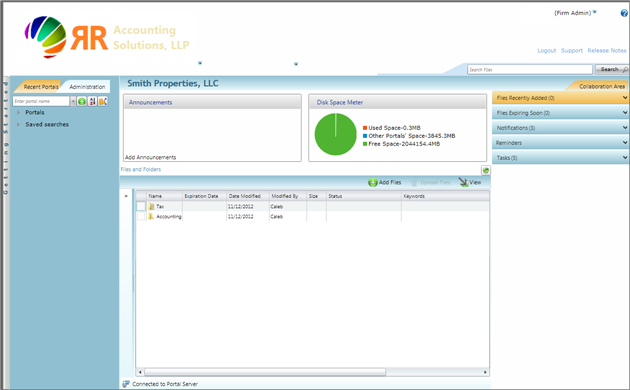Click the blue Other Portals' Space legend swatch
Image resolution: width=630 pixels, height=390 pixels.
(365, 136)
